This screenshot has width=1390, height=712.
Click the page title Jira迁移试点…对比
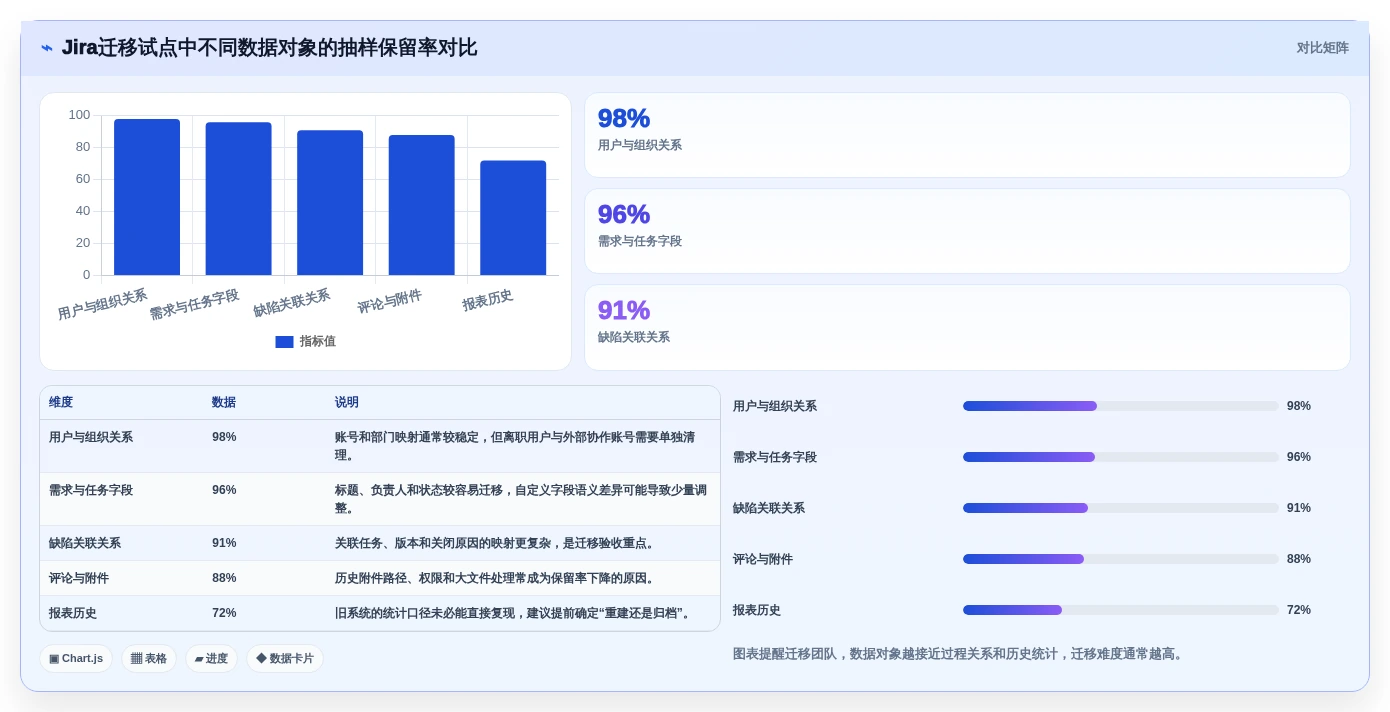(x=269, y=48)
